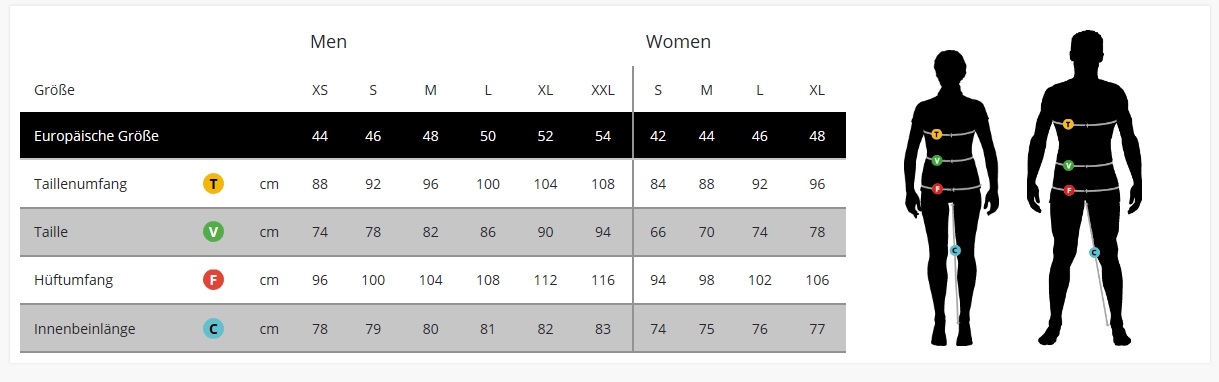The height and width of the screenshot is (382, 1219).
Task: Click the Women XL column header
Action: coord(817,90)
